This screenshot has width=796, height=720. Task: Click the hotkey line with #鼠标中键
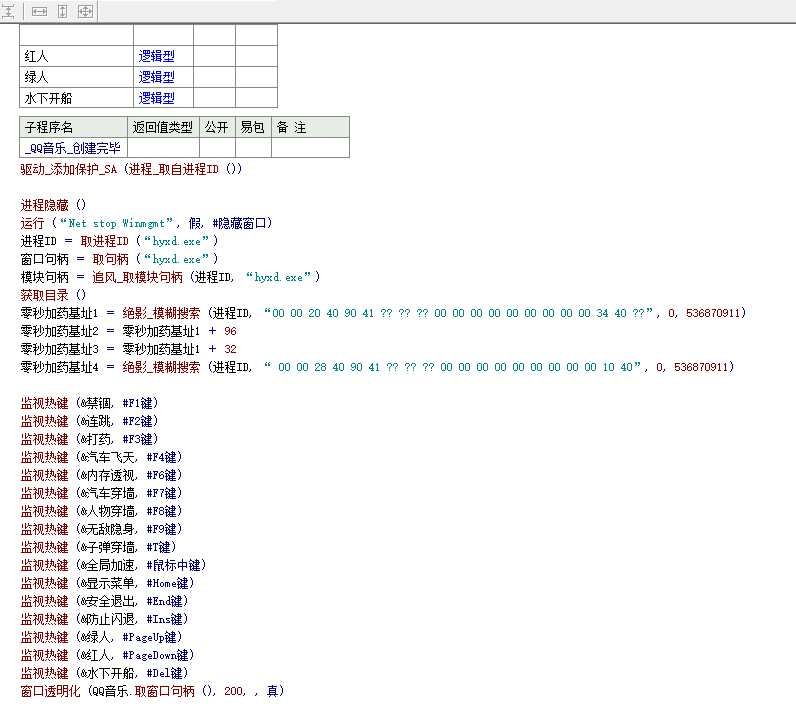114,565
